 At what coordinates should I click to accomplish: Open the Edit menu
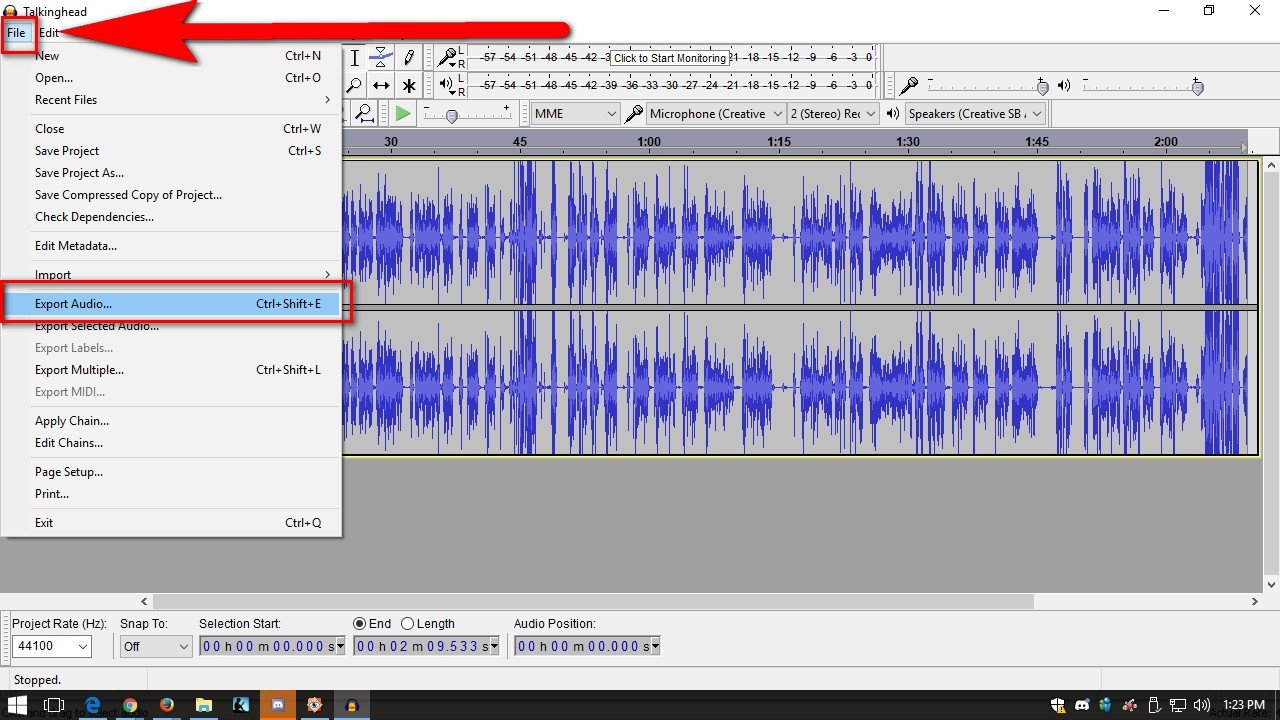click(x=49, y=33)
